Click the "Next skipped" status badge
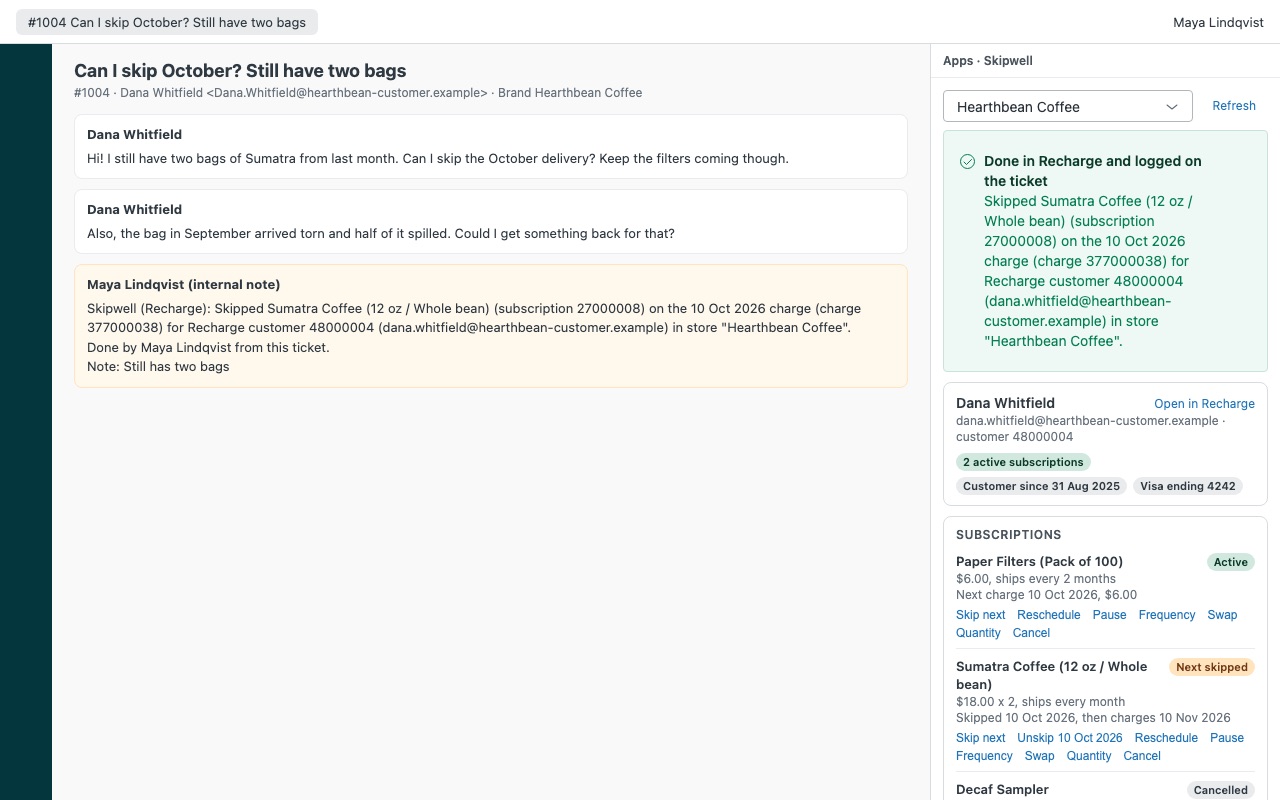Viewport: 1280px width, 800px height. (1211, 667)
